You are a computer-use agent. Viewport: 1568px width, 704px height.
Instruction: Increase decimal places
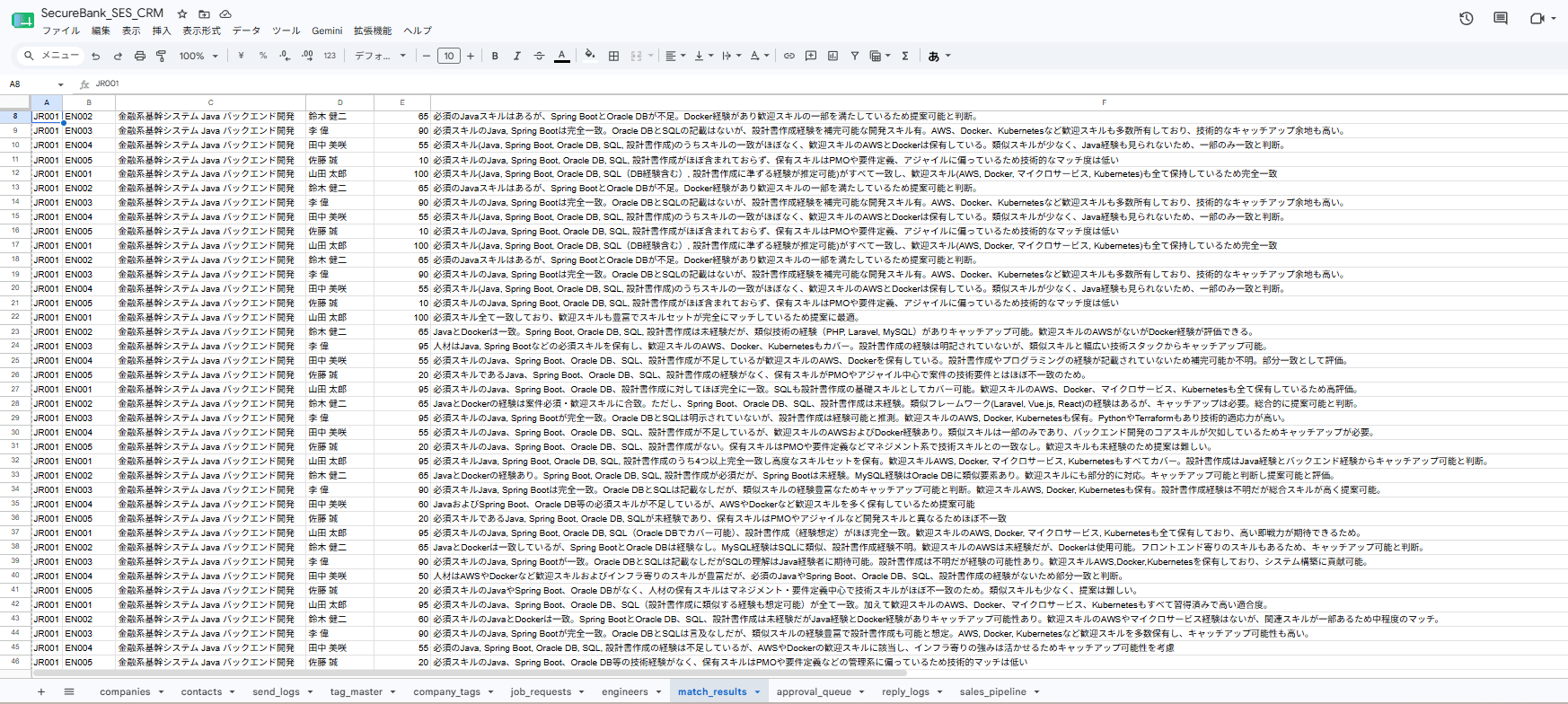pos(307,56)
